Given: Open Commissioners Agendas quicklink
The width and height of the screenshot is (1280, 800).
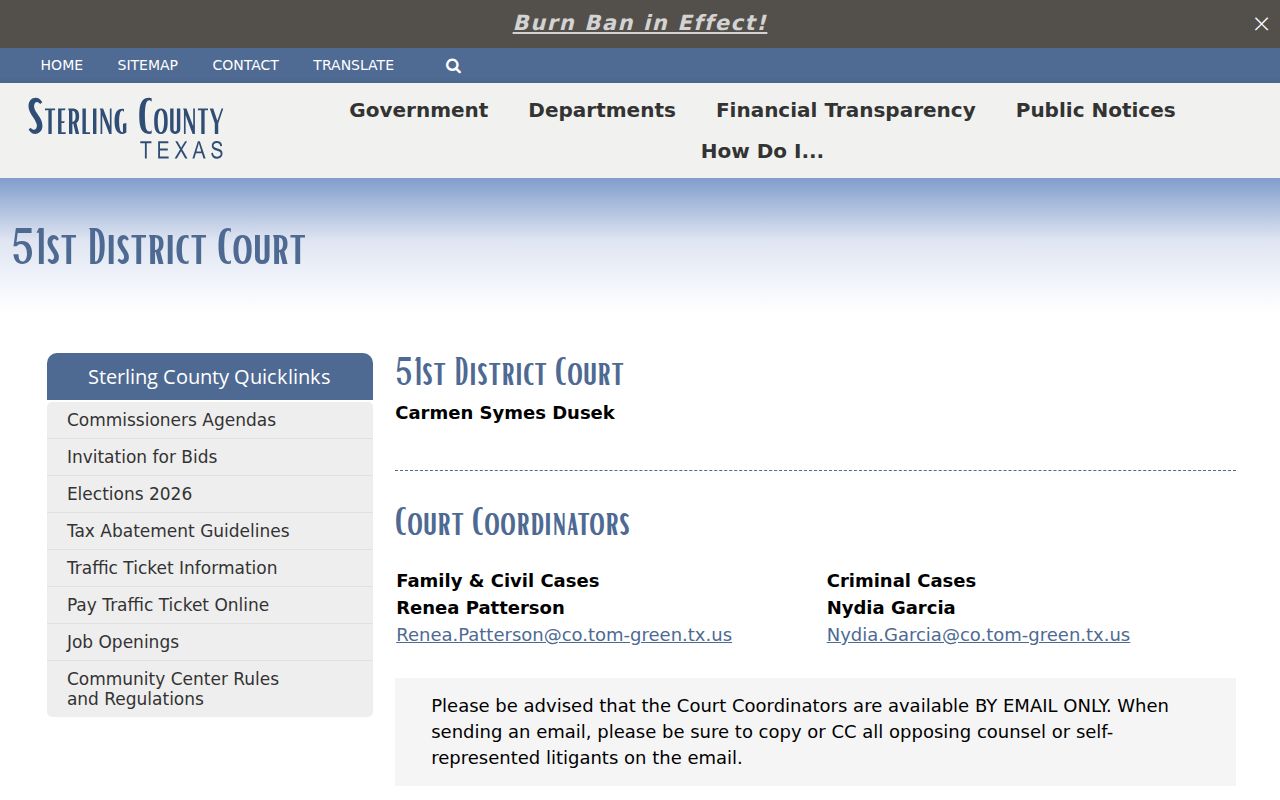Looking at the screenshot, I should point(210,420).
